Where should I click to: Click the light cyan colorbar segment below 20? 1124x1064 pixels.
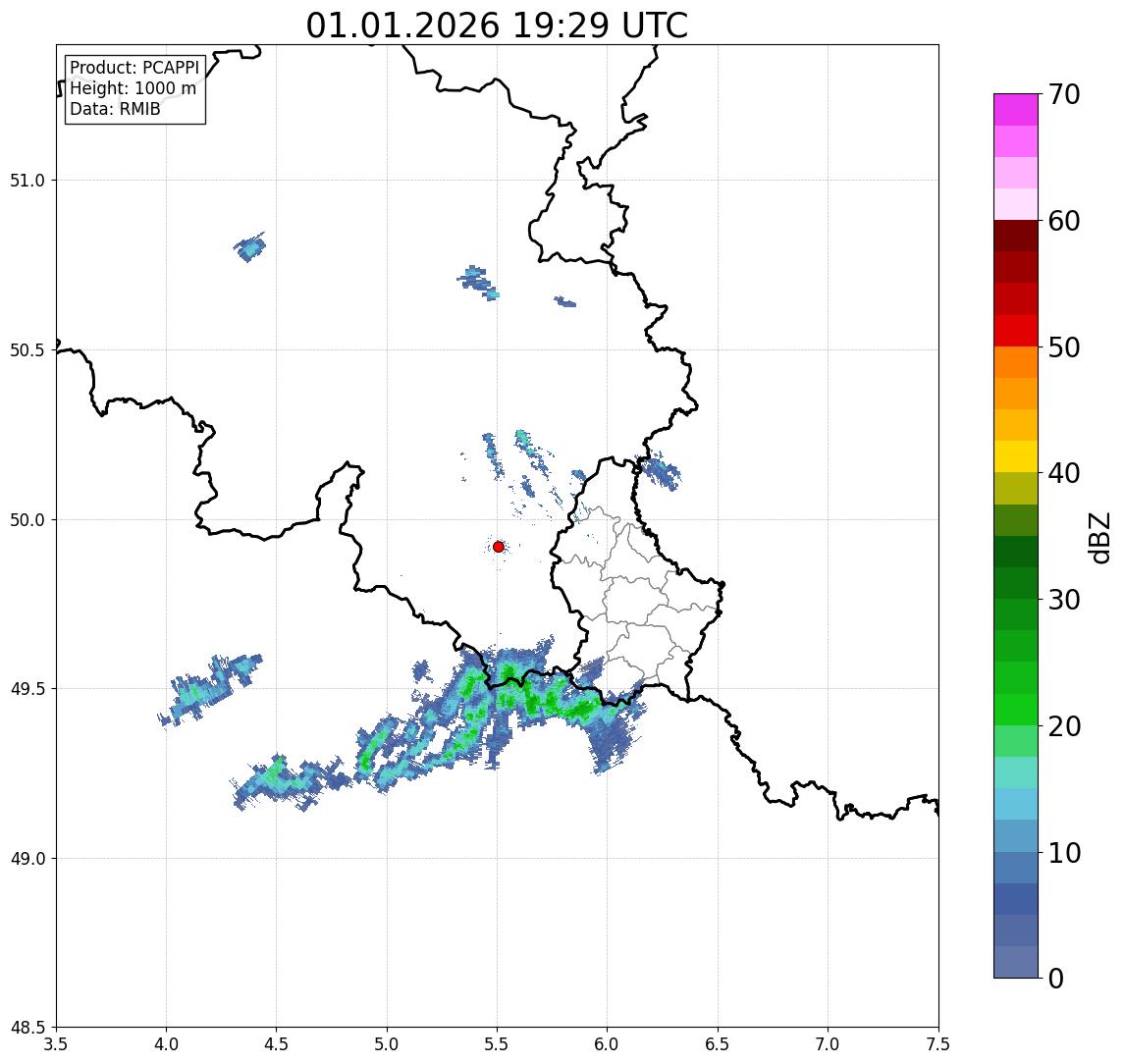pyautogui.click(x=1016, y=772)
